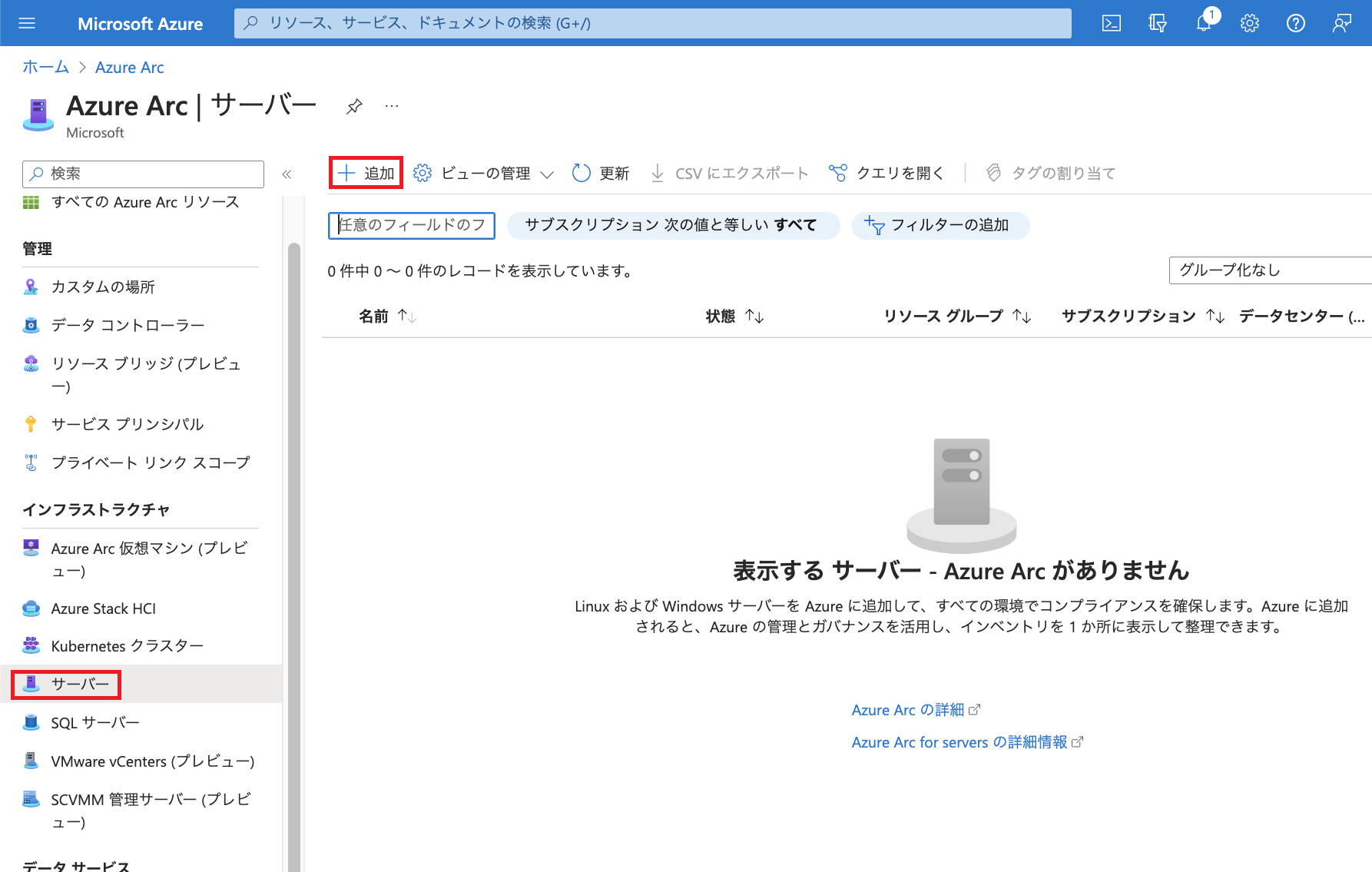Click the SCVMM 管理サーバー icon
This screenshot has height=872, width=1372.
click(31, 799)
